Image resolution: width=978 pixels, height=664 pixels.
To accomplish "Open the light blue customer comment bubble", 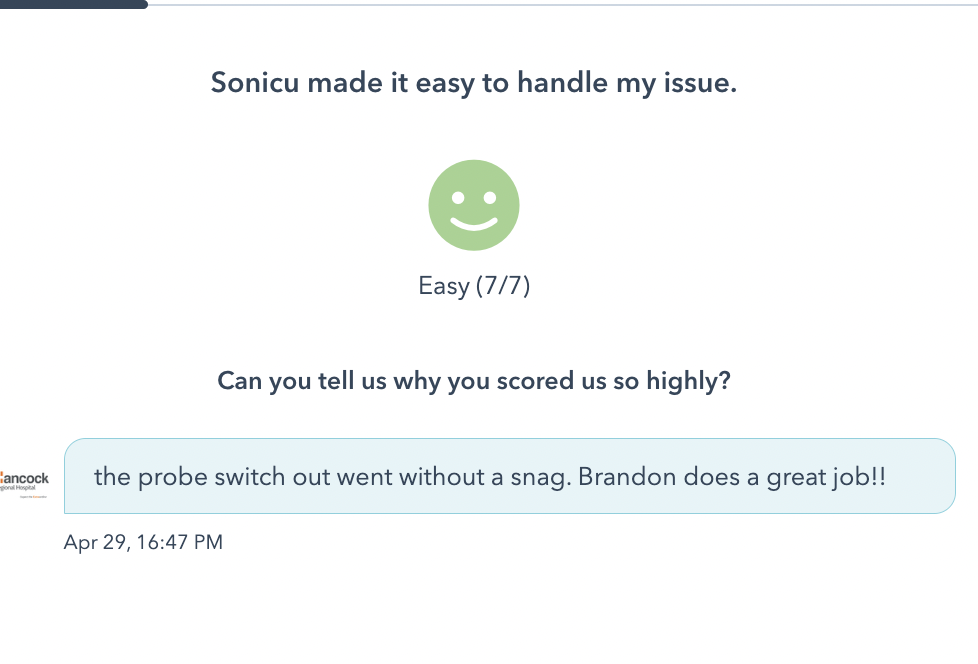I will (x=510, y=476).
